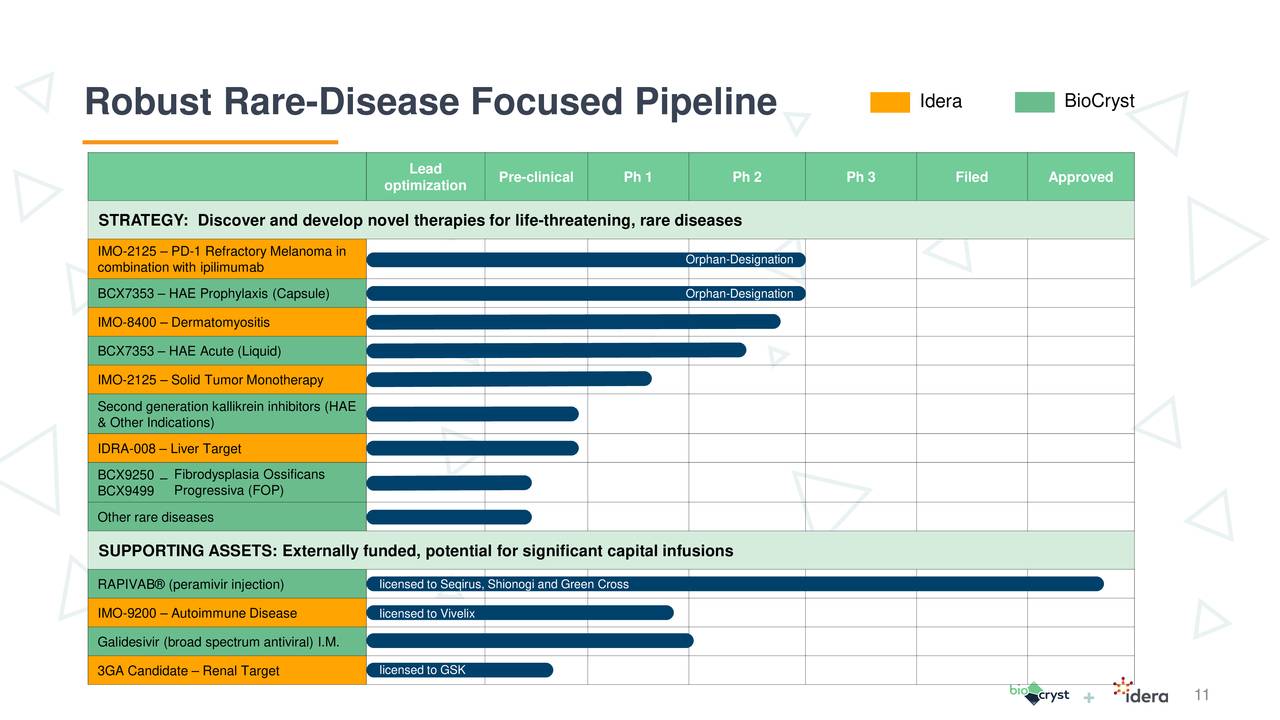Click the orange Idera legend swatch
This screenshot has height=720, width=1280.
coord(890,102)
